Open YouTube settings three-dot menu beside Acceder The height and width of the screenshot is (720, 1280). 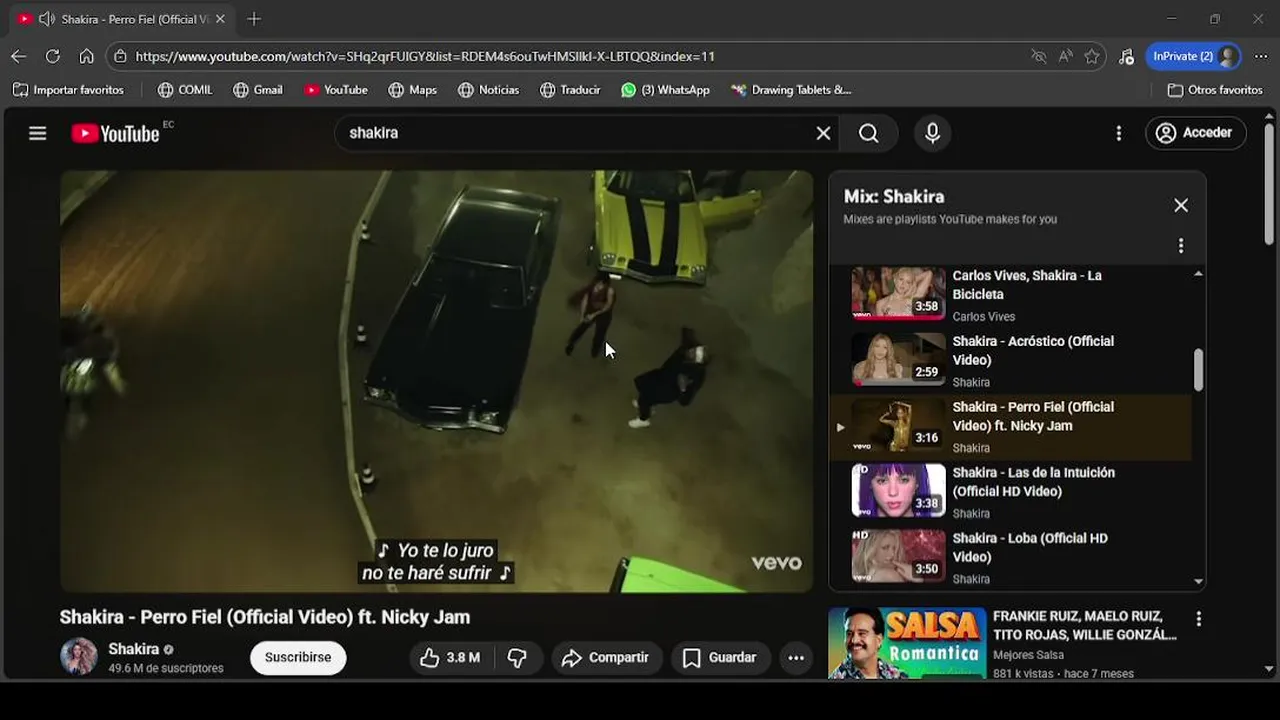1119,133
